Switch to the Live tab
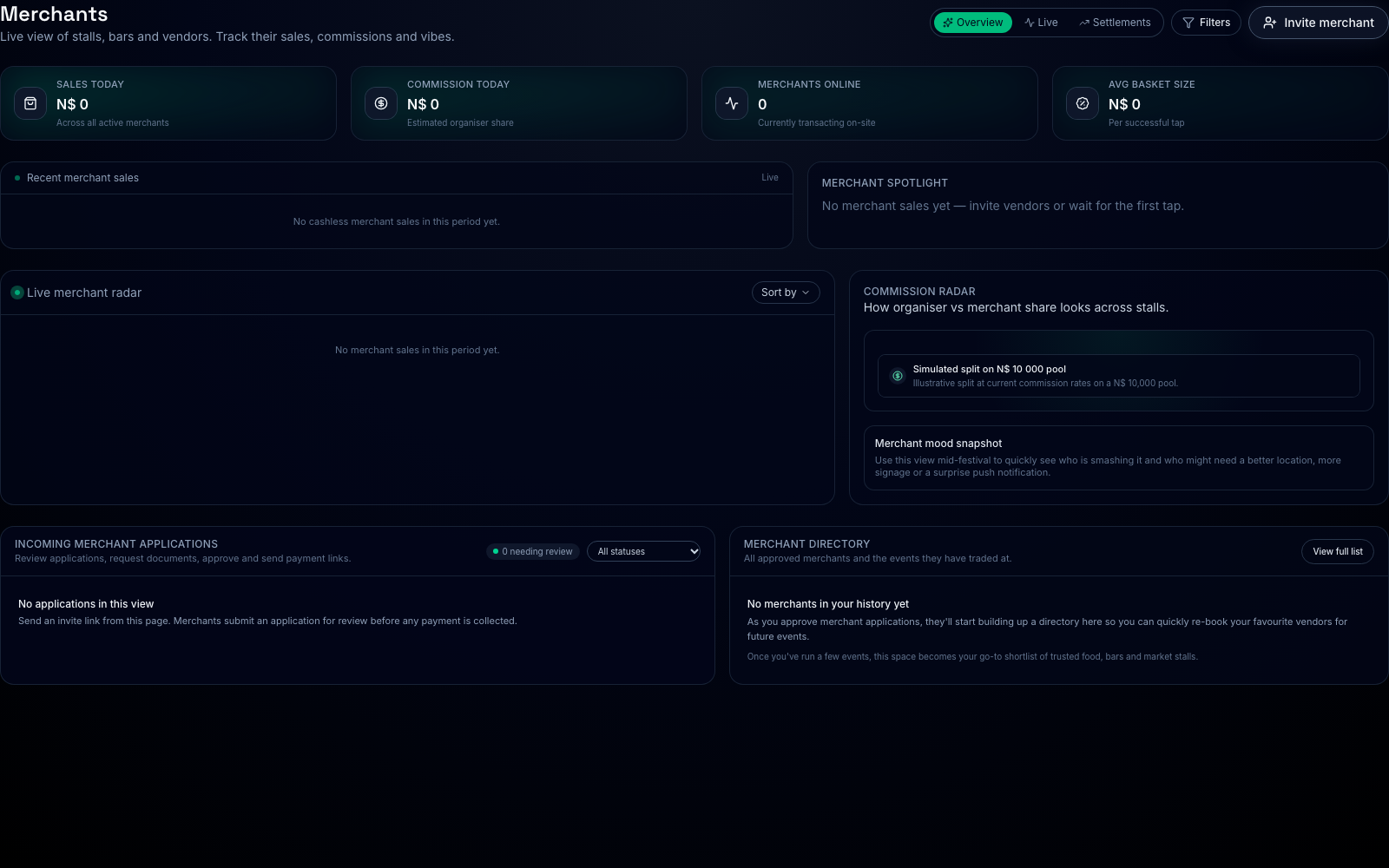This screenshot has width=1389, height=868. (1041, 23)
